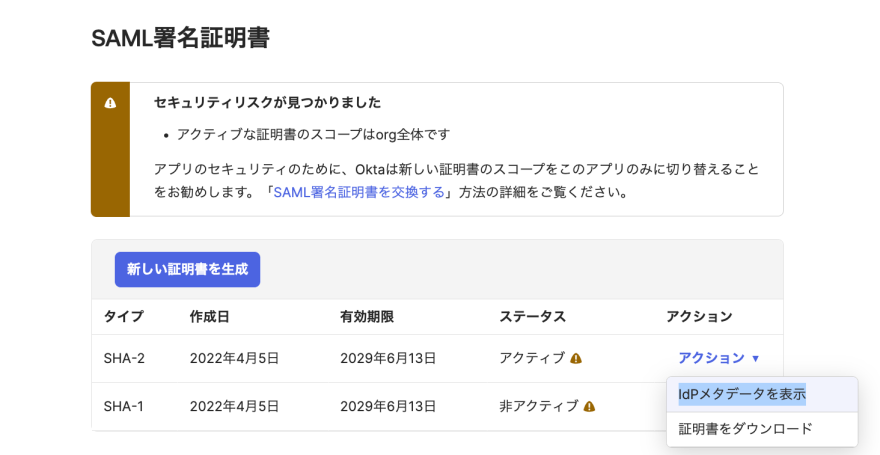The image size is (880, 455).
Task: Click the 非アクティブ status text
Action: pos(539,406)
